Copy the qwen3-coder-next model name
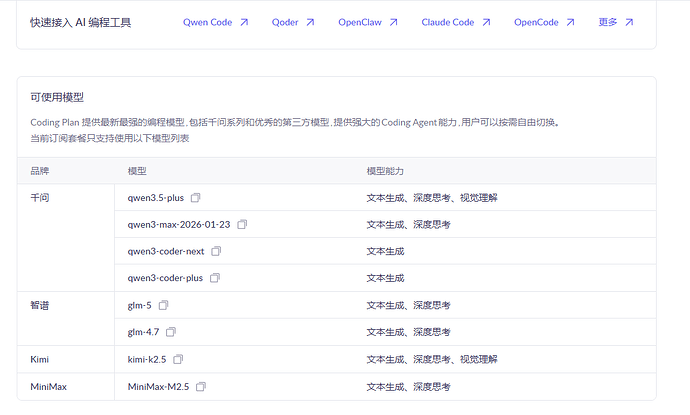690x415 pixels. (x=216, y=251)
